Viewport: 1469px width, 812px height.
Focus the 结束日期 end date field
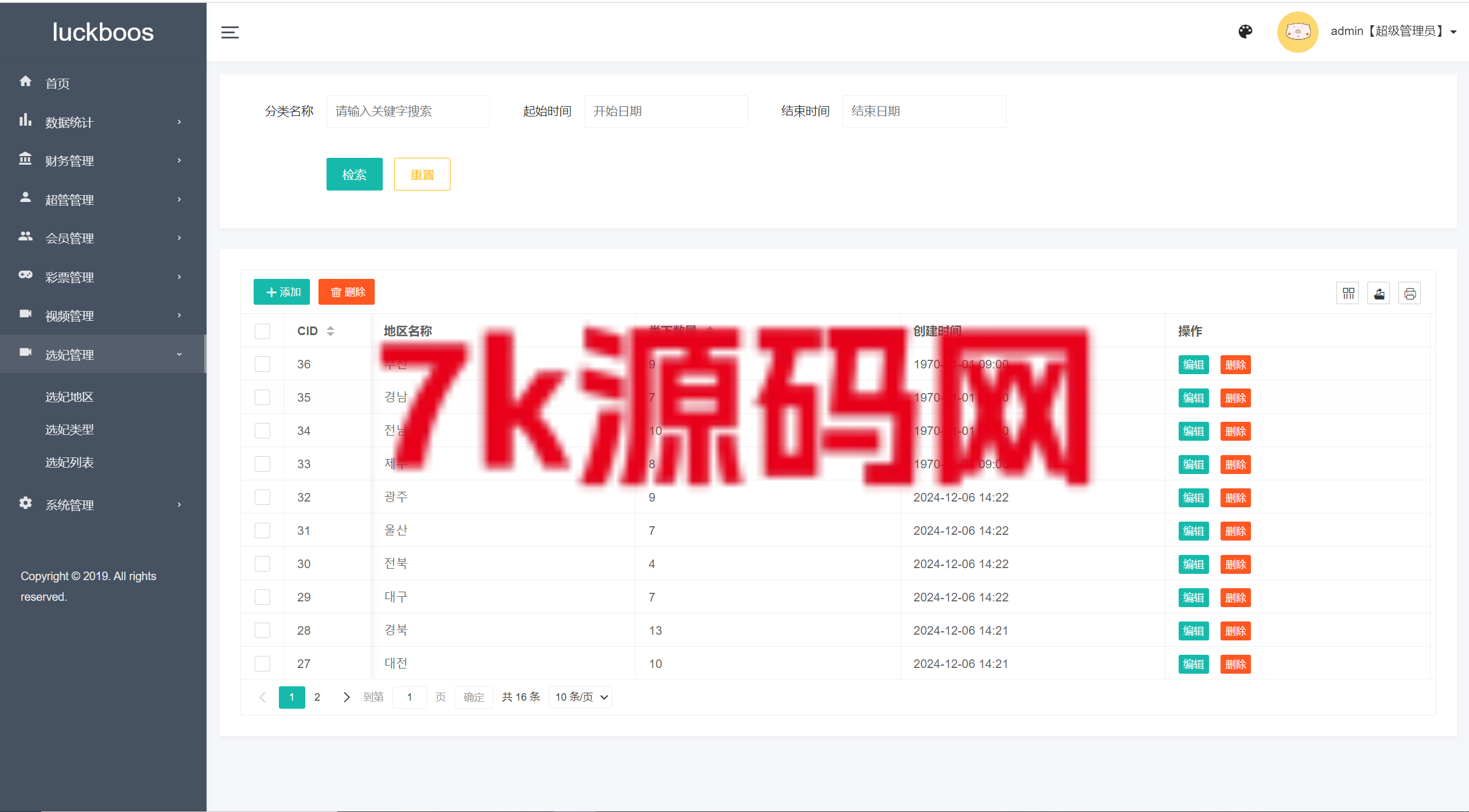click(924, 111)
